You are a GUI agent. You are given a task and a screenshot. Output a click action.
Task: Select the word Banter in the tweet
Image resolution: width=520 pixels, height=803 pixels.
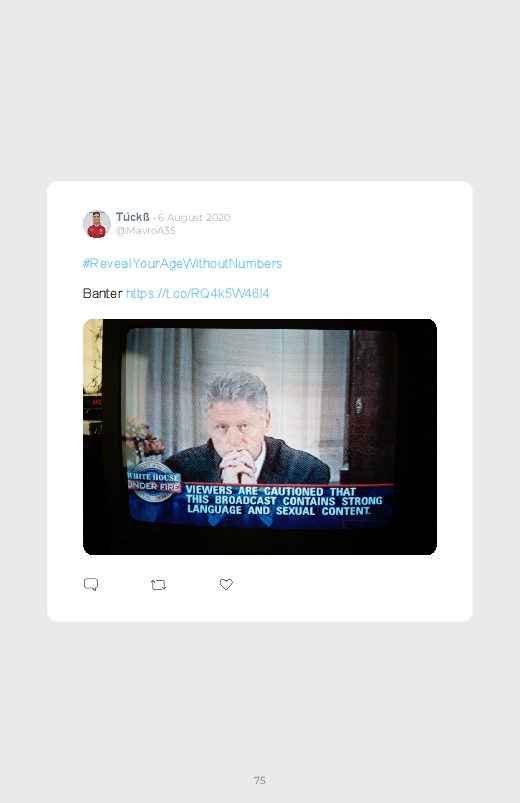[102, 293]
